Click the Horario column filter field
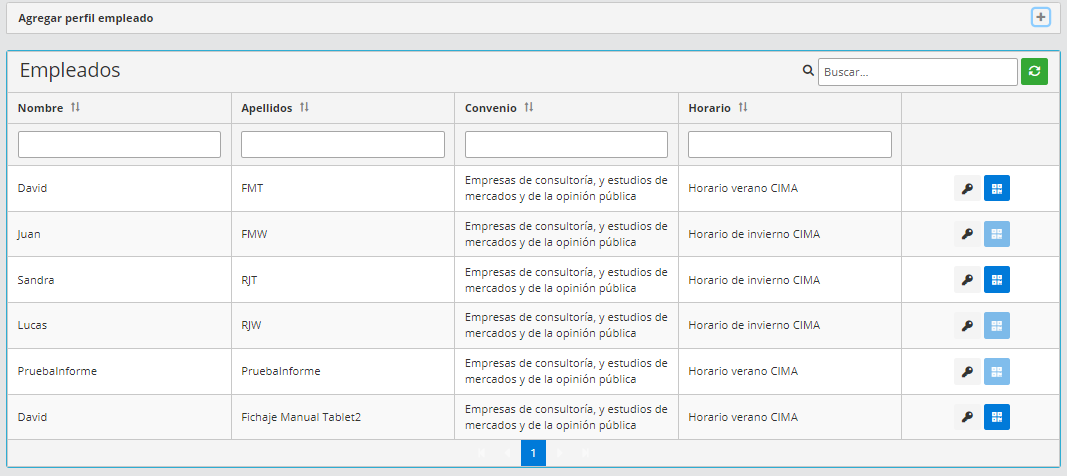 tap(790, 145)
